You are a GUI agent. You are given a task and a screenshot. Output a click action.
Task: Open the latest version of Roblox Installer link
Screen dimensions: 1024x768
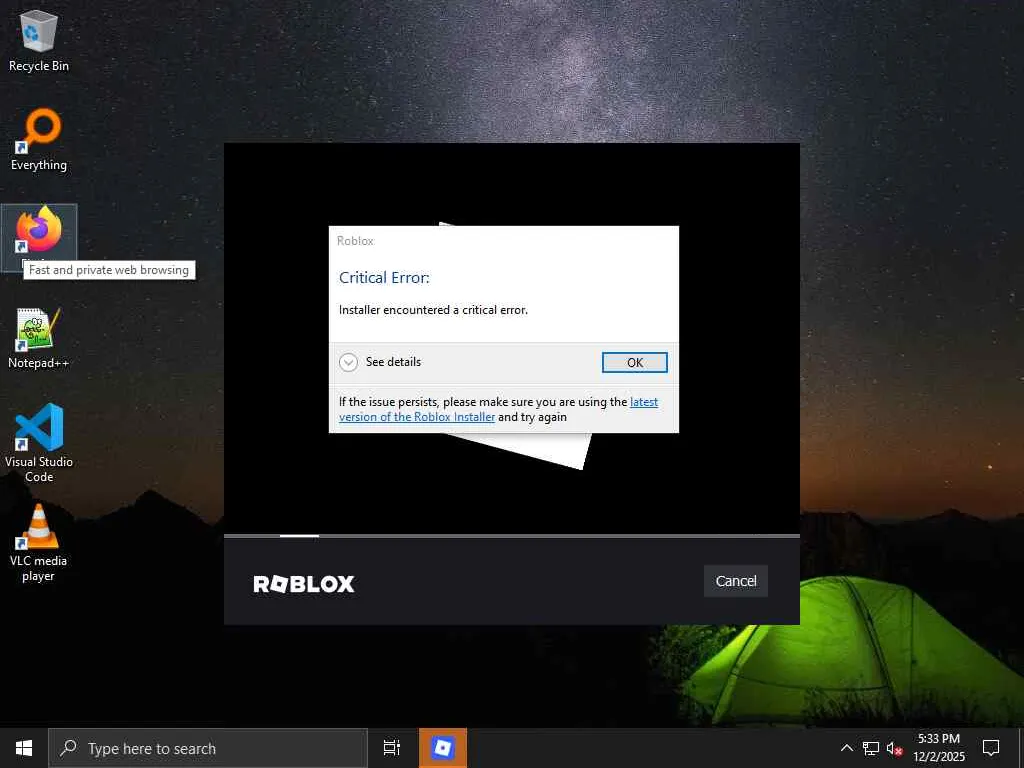click(498, 409)
